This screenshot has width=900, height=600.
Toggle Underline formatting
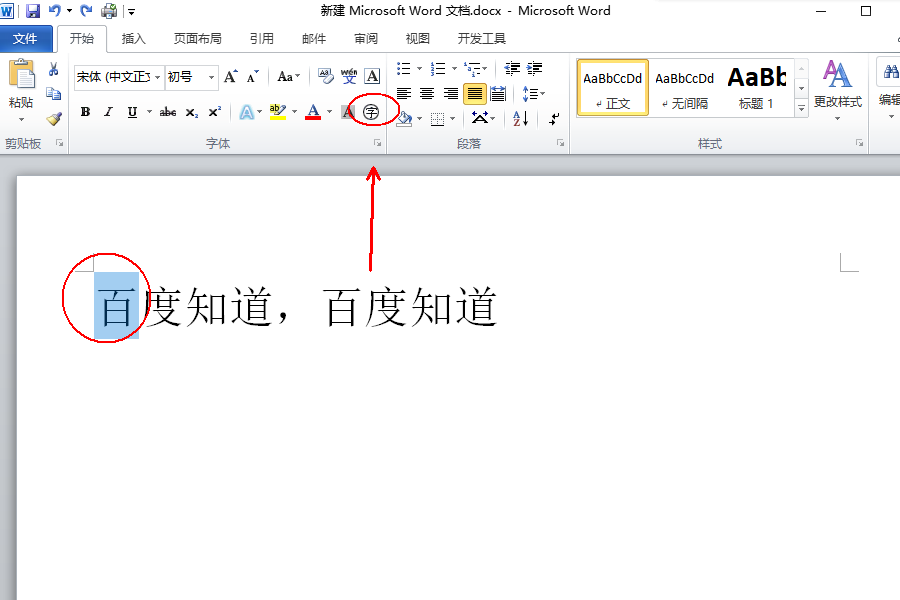[x=132, y=112]
